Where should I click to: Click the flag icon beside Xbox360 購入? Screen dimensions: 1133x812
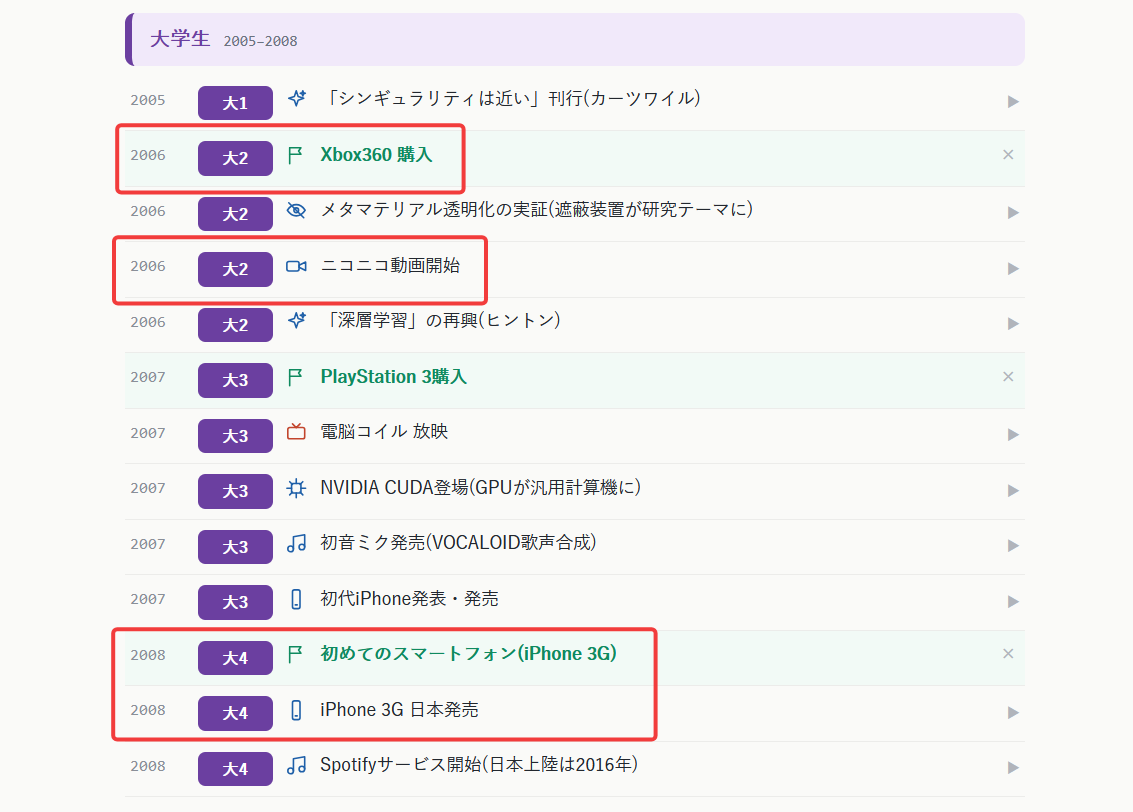[x=295, y=155]
